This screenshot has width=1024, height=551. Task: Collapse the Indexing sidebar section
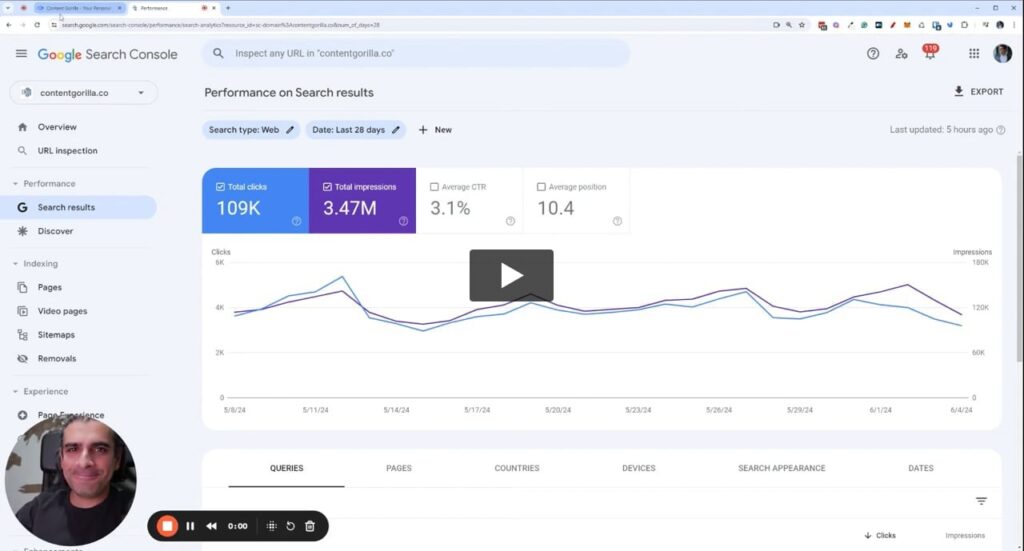pyautogui.click(x=16, y=264)
